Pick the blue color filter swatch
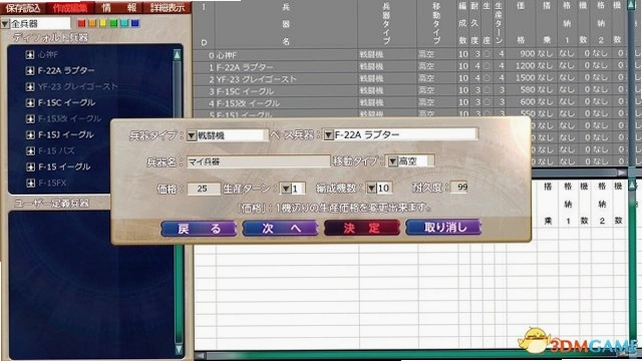The height and width of the screenshot is (361, 642). tap(135, 23)
